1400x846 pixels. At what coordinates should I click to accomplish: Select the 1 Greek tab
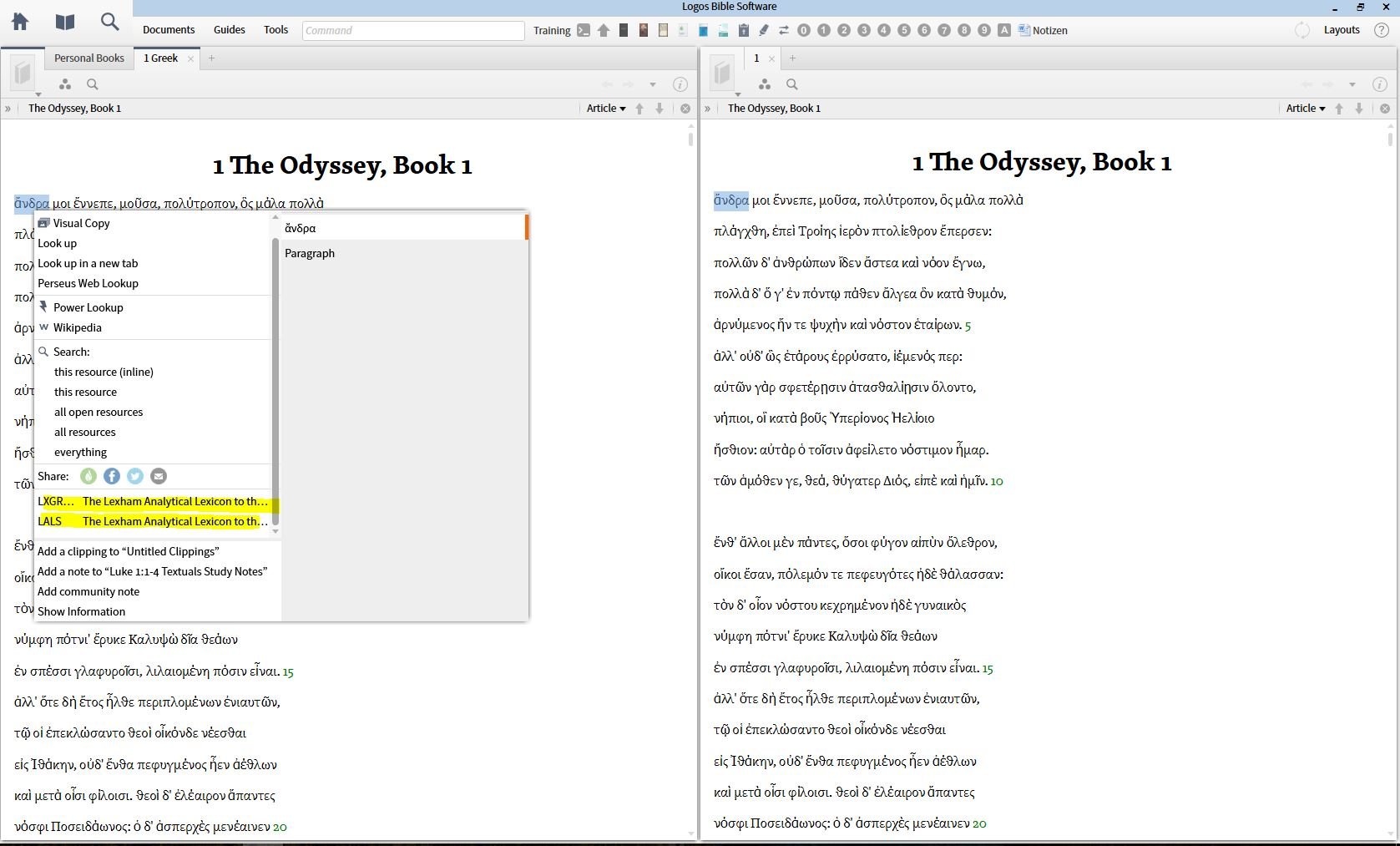pos(160,58)
